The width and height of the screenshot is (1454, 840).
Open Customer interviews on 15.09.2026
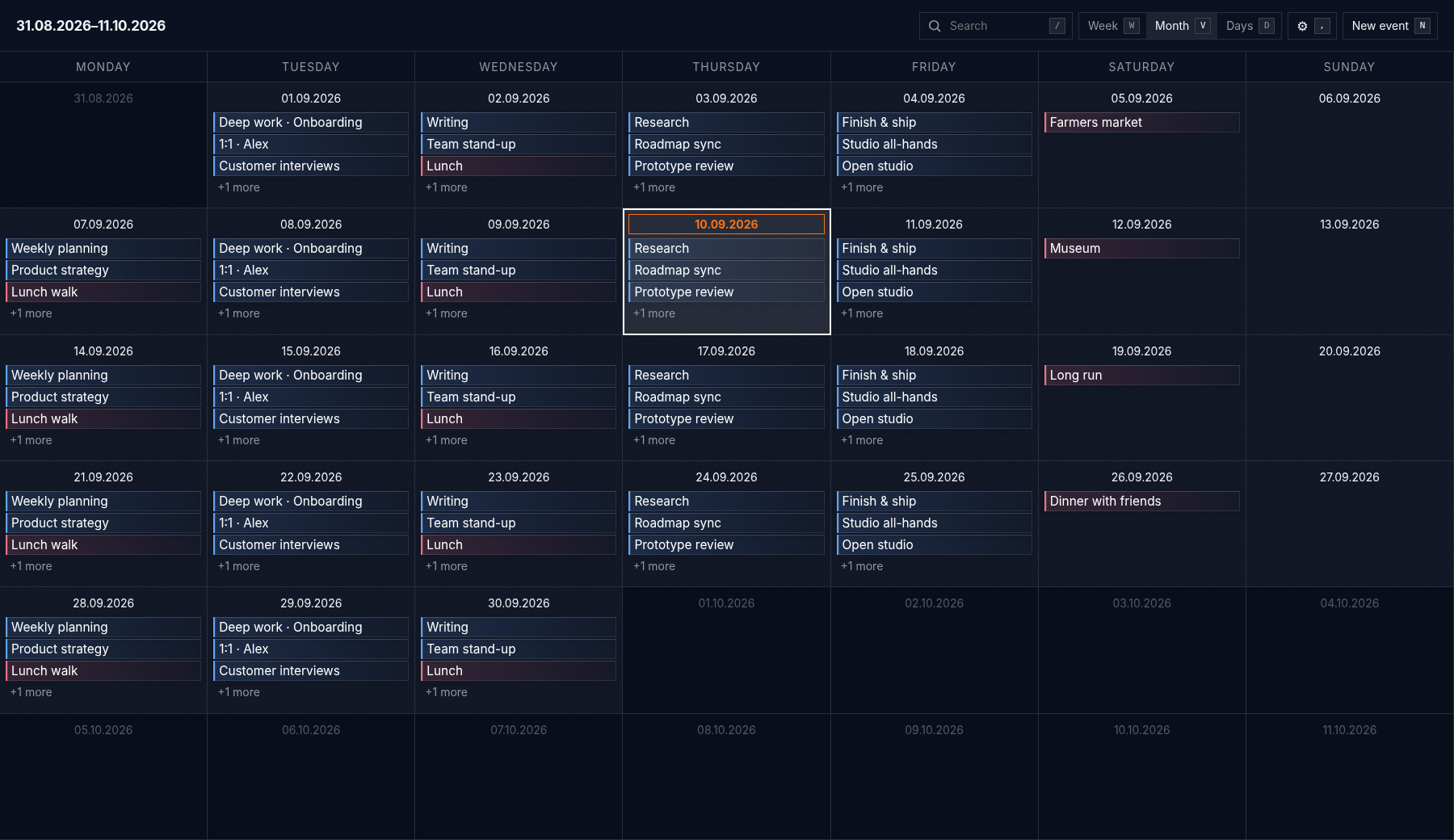click(311, 418)
